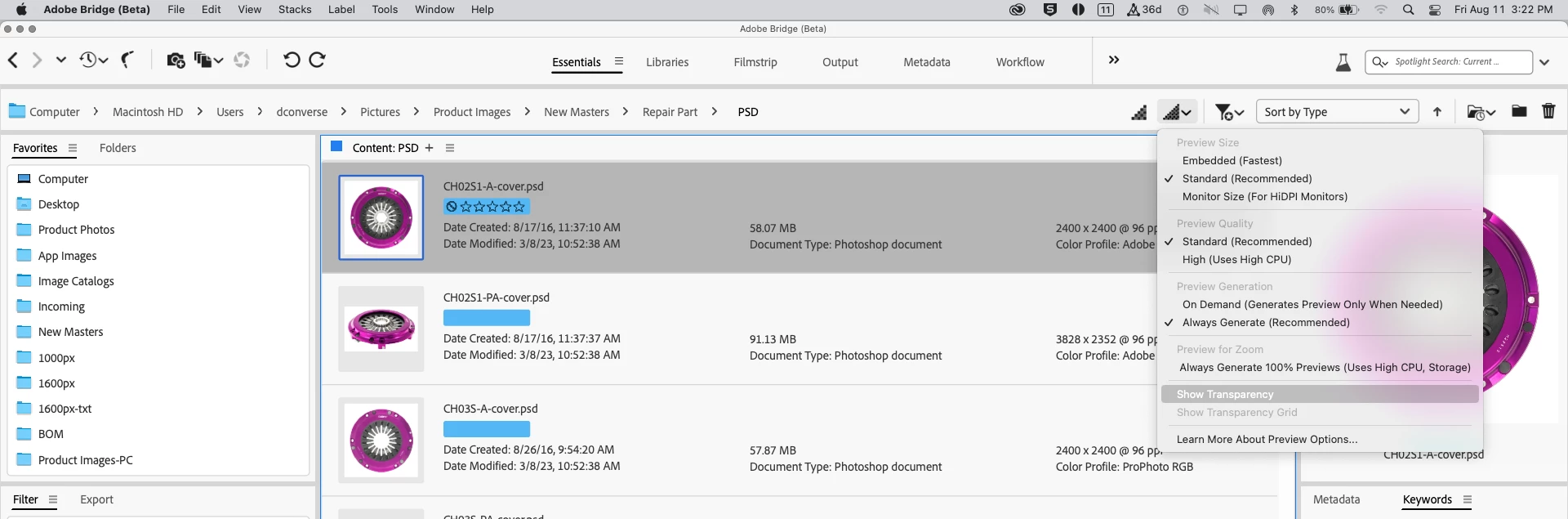Rotate 90 degrees counterclockwise
The height and width of the screenshot is (519, 1568).
[292, 60]
